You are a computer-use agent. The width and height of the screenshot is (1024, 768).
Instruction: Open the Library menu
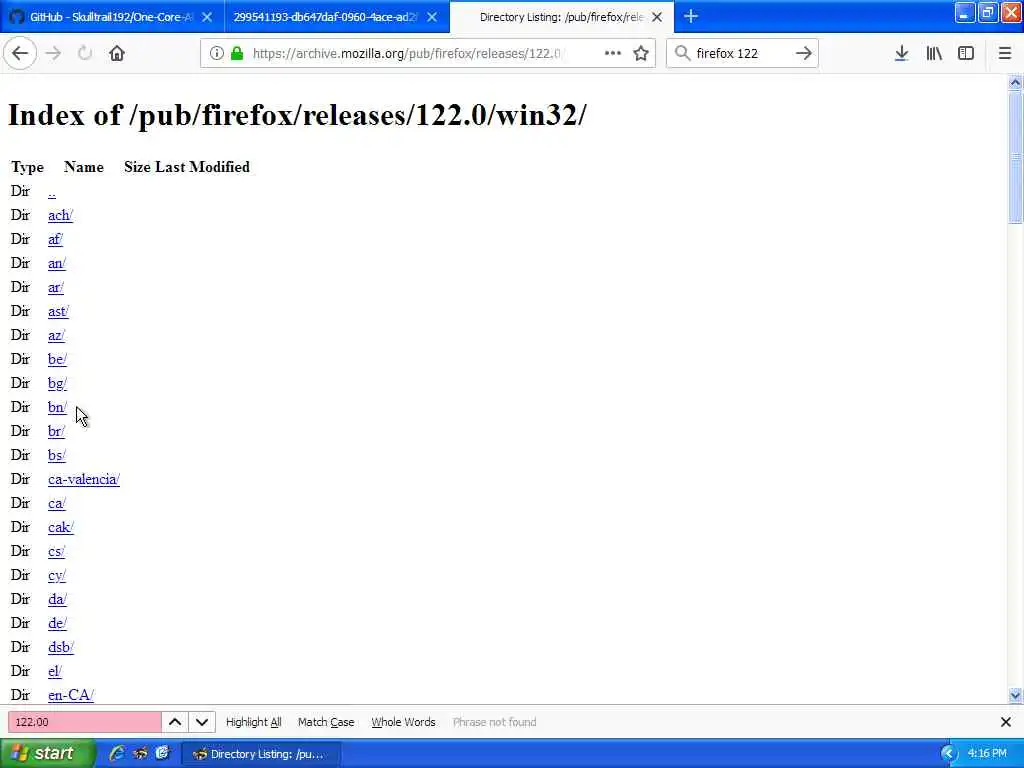coord(934,53)
